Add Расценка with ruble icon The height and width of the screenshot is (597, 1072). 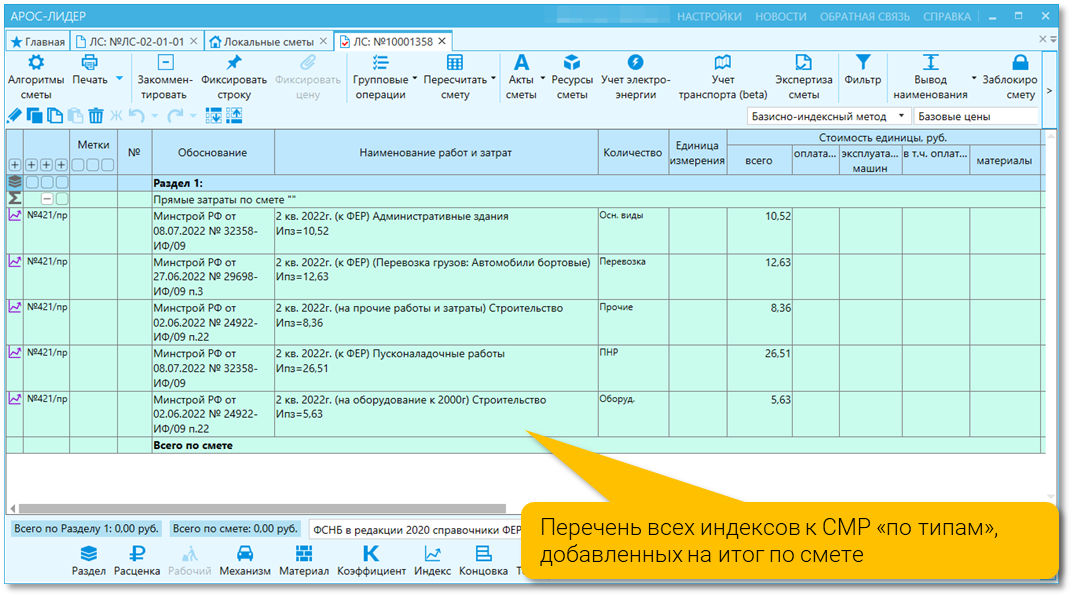pyautogui.click(x=137, y=561)
